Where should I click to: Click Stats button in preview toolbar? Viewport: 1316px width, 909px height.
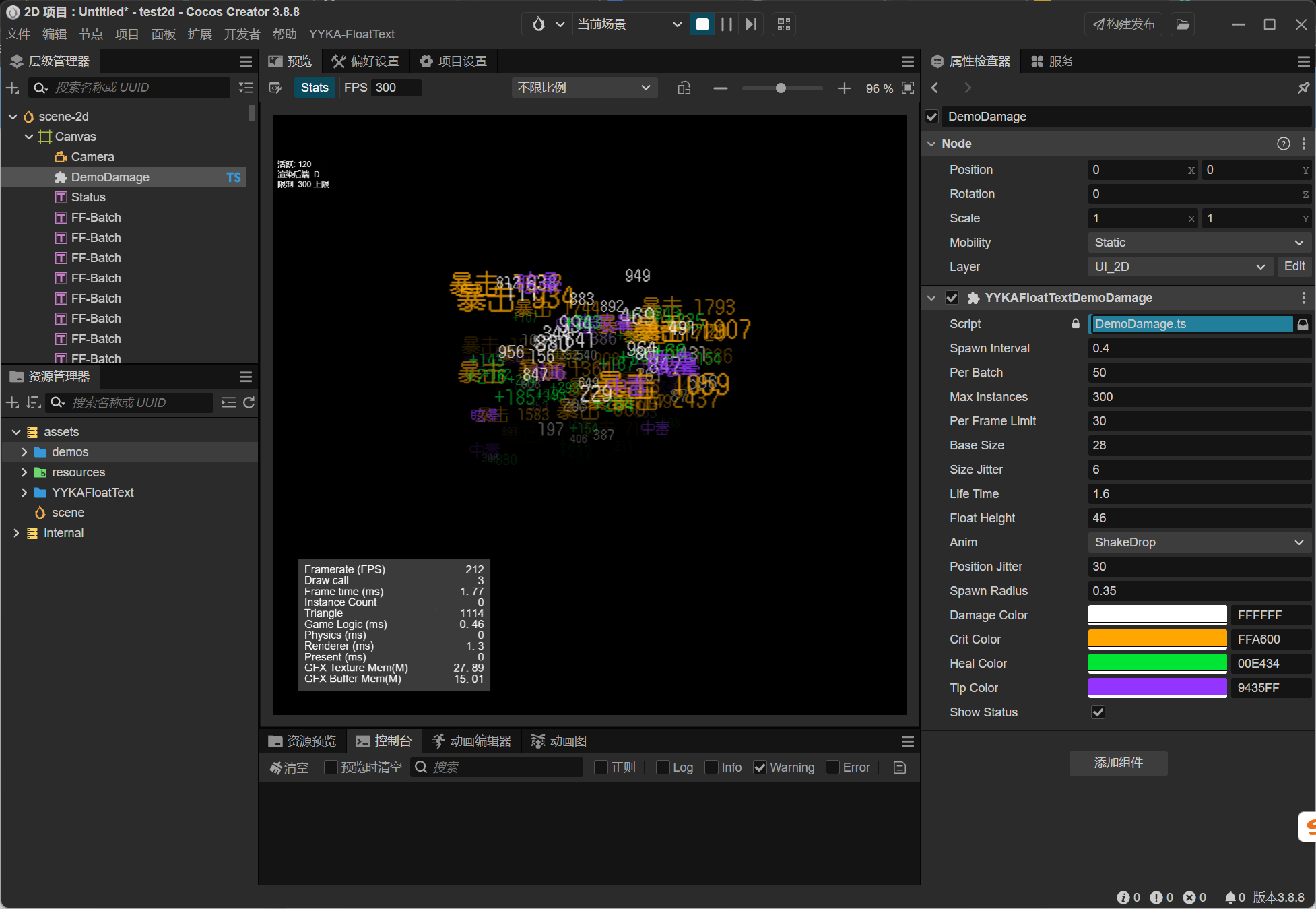(315, 88)
